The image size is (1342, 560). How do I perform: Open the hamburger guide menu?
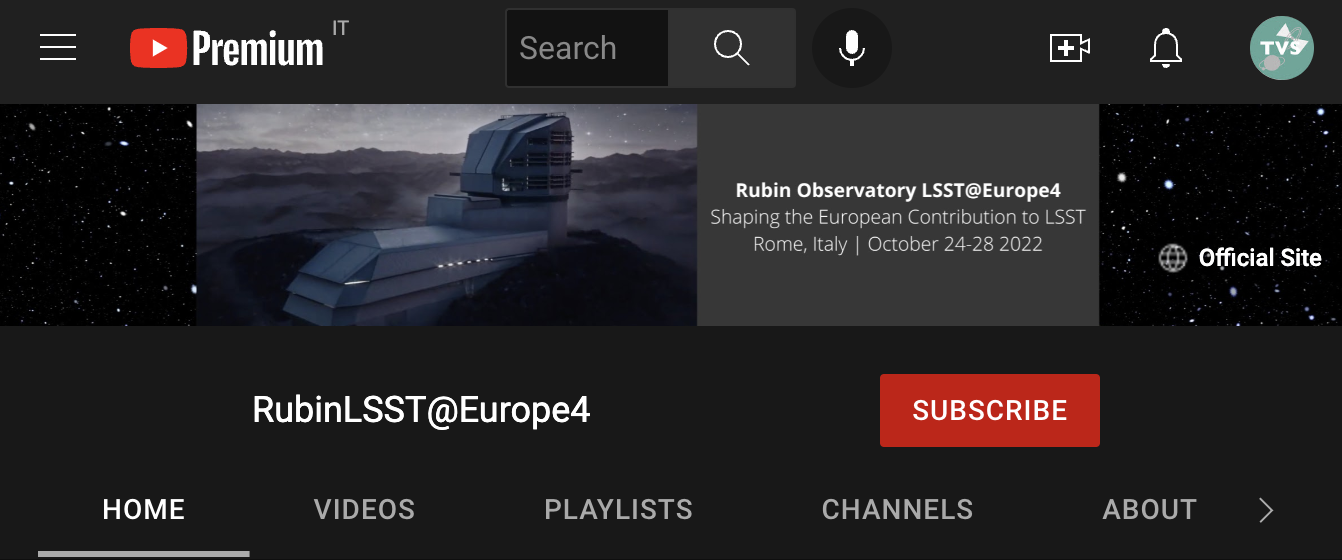click(x=58, y=47)
